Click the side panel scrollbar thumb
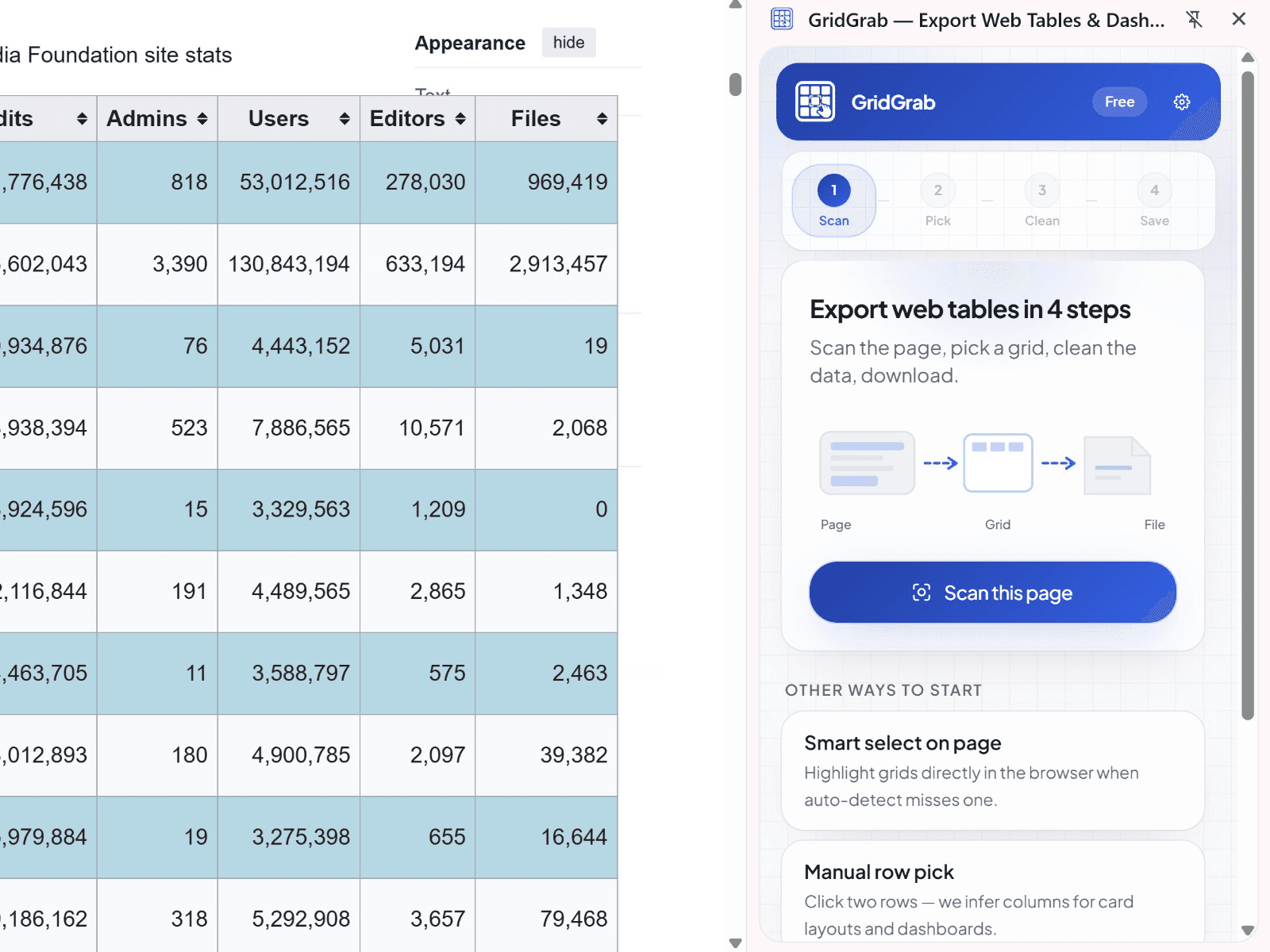This screenshot has width=1270, height=952. click(x=1248, y=397)
